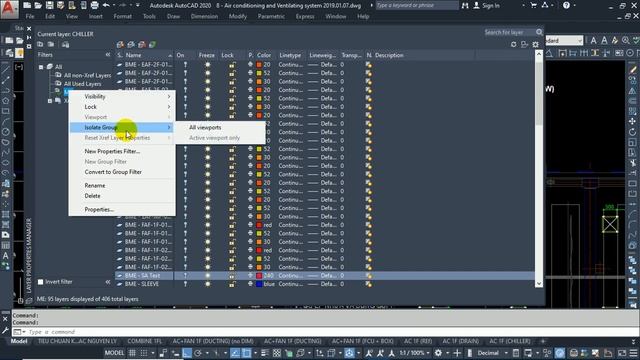This screenshot has height=360, width=640.
Task: Open the 1:1 / 100% annotation scale dropdown
Action: 428,353
